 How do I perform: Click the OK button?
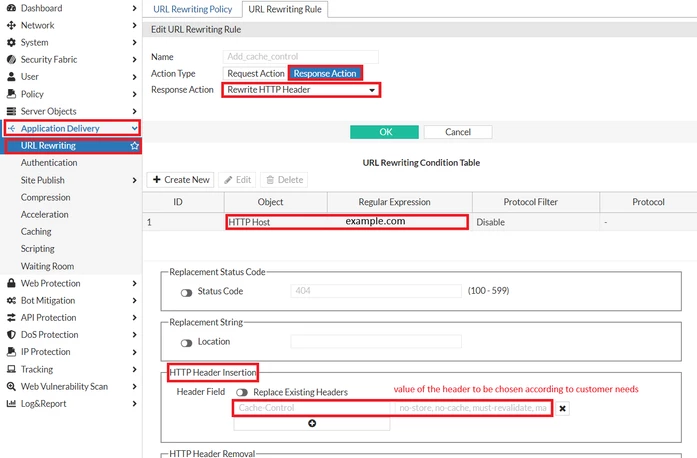[x=385, y=132]
